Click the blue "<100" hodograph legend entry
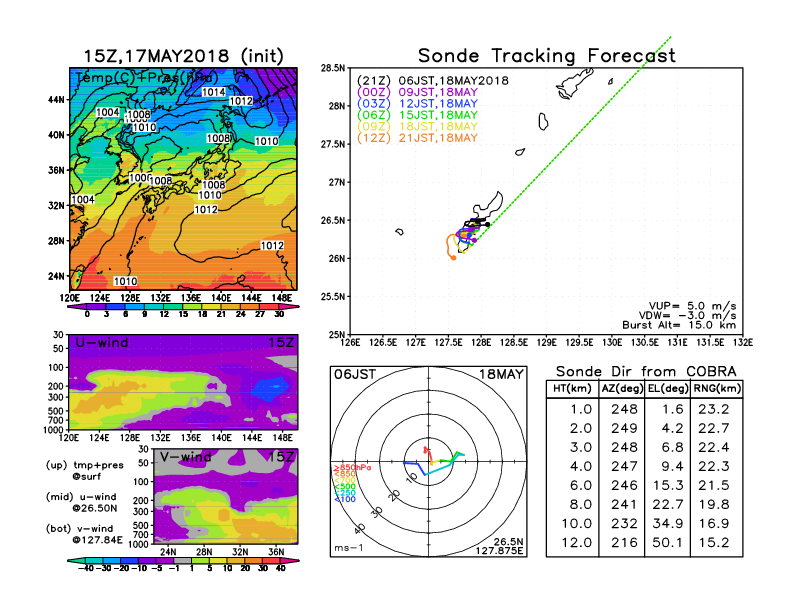The image size is (792, 612). click(345, 499)
